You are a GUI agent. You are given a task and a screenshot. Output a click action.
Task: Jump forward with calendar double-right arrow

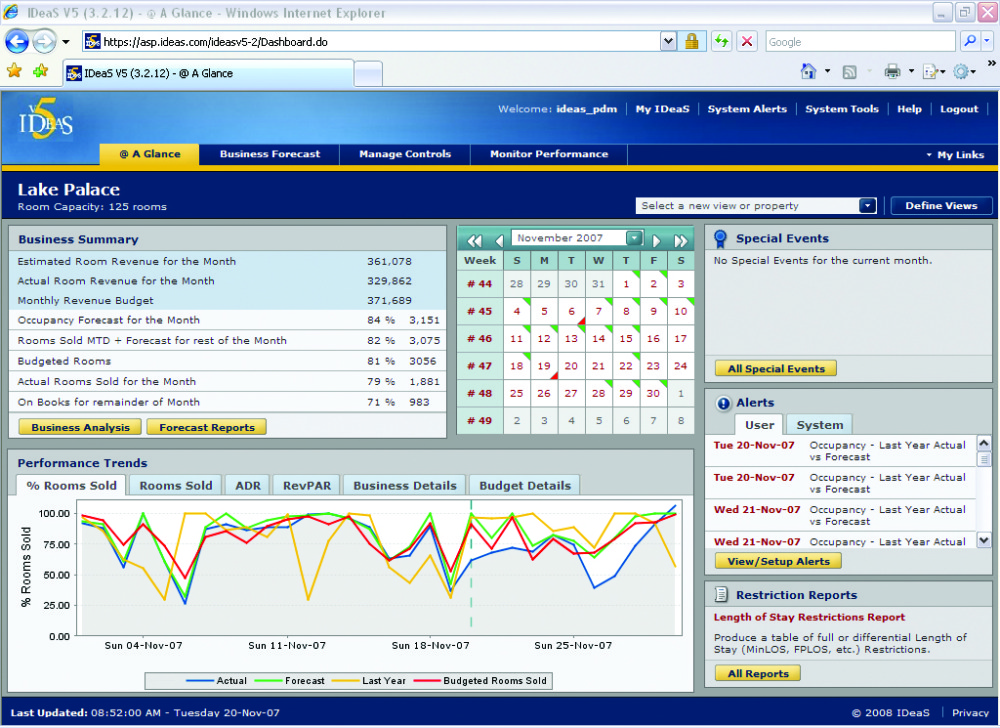680,240
